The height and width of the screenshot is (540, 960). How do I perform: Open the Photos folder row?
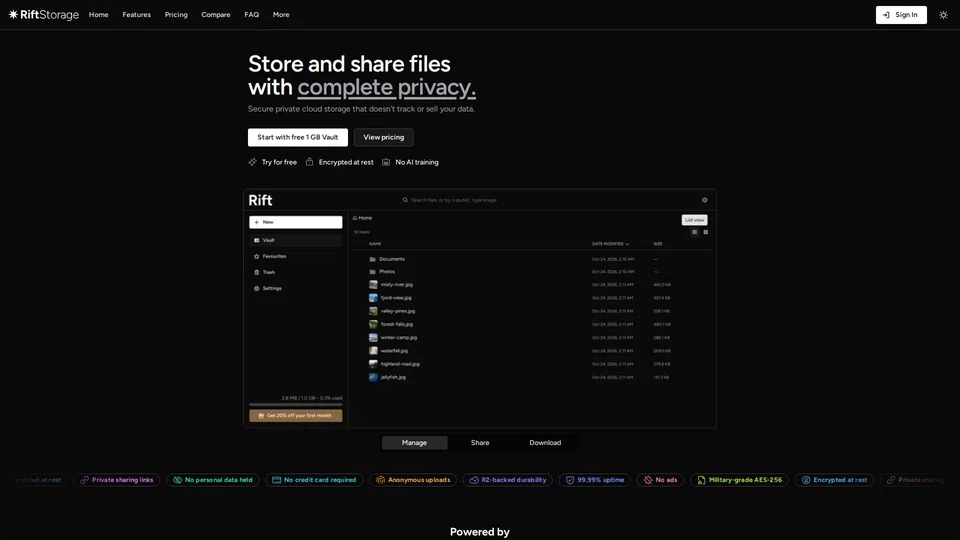tap(531, 272)
